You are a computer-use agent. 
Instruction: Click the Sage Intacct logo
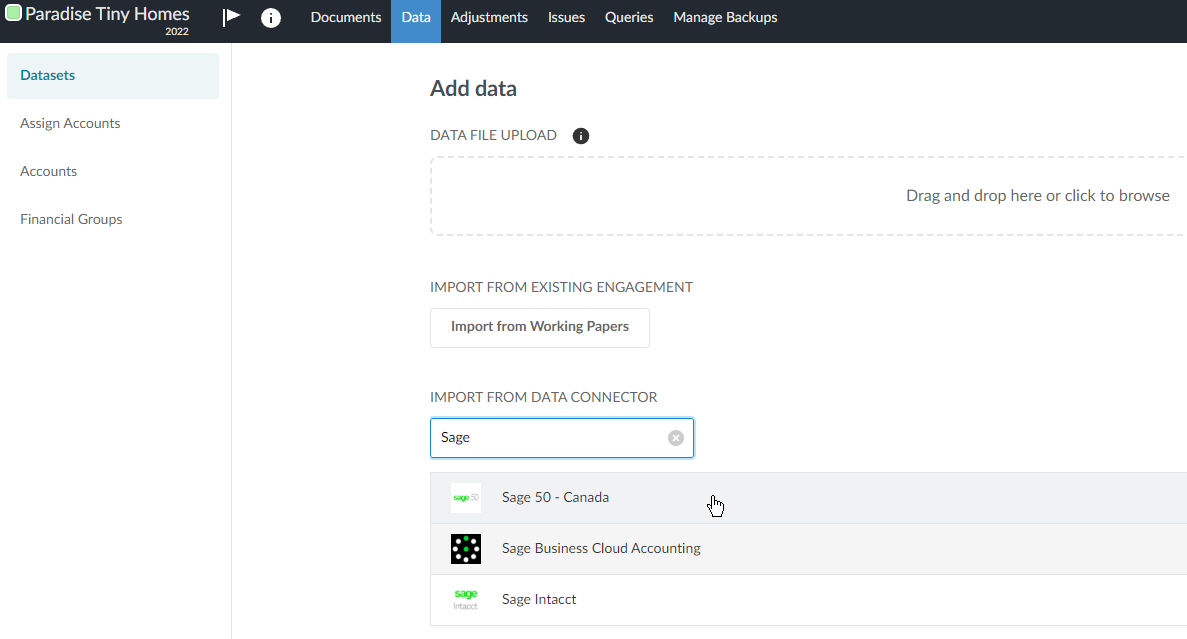click(x=465, y=598)
